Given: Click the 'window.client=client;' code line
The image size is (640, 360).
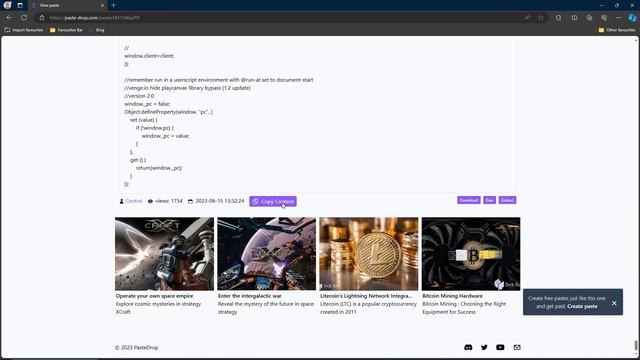Looking at the screenshot, I should coord(149,56).
